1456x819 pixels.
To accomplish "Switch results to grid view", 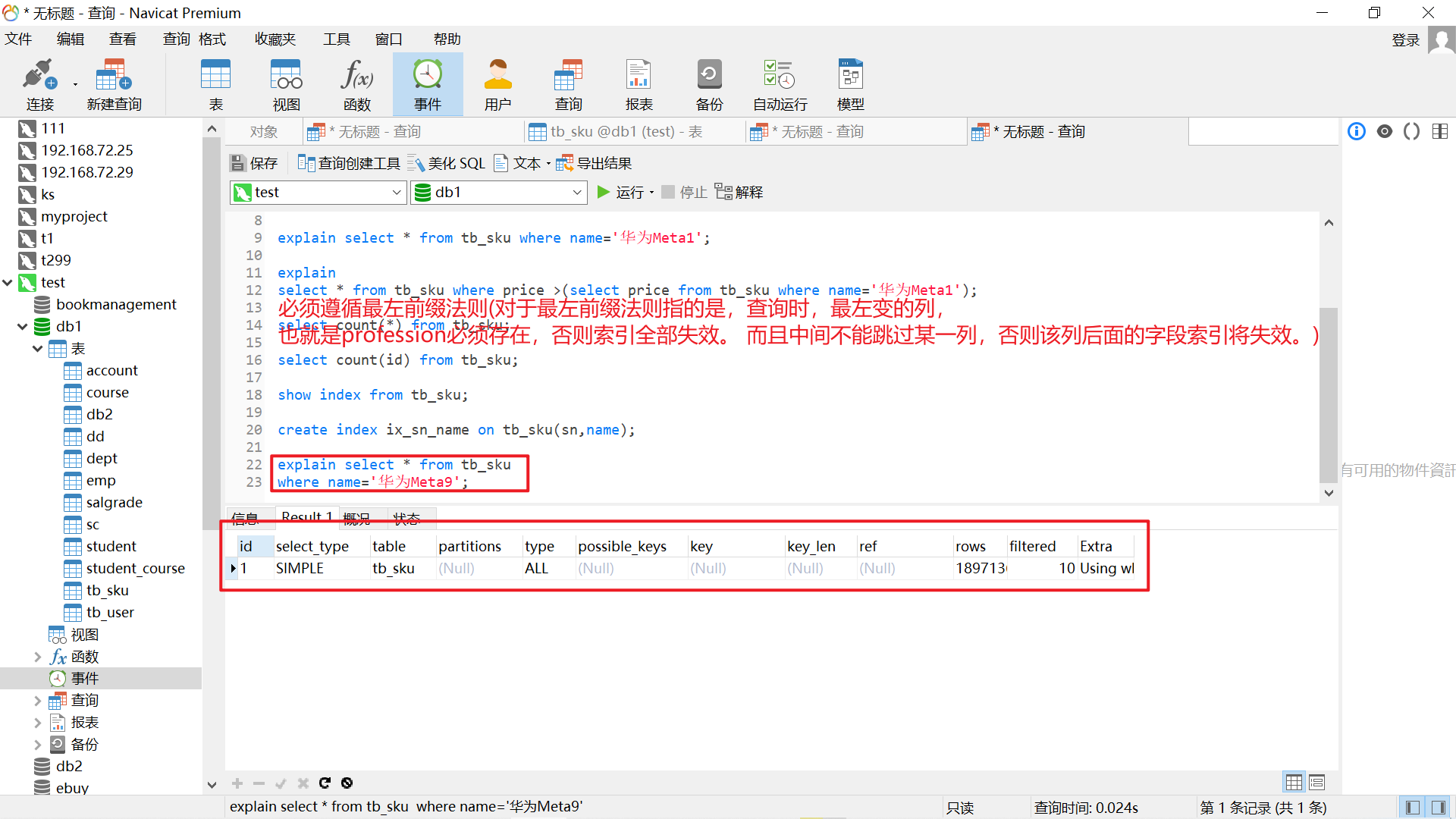I will click(x=1294, y=782).
